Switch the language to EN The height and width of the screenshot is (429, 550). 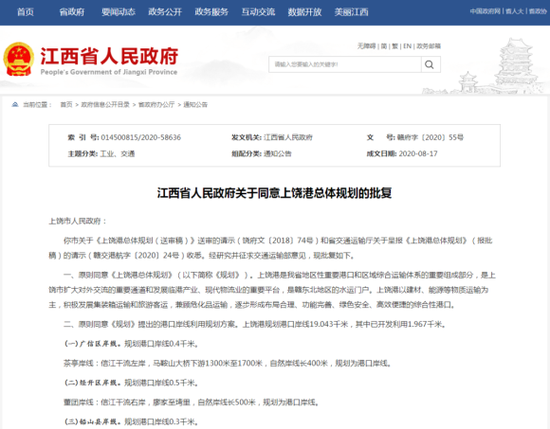pos(407,46)
